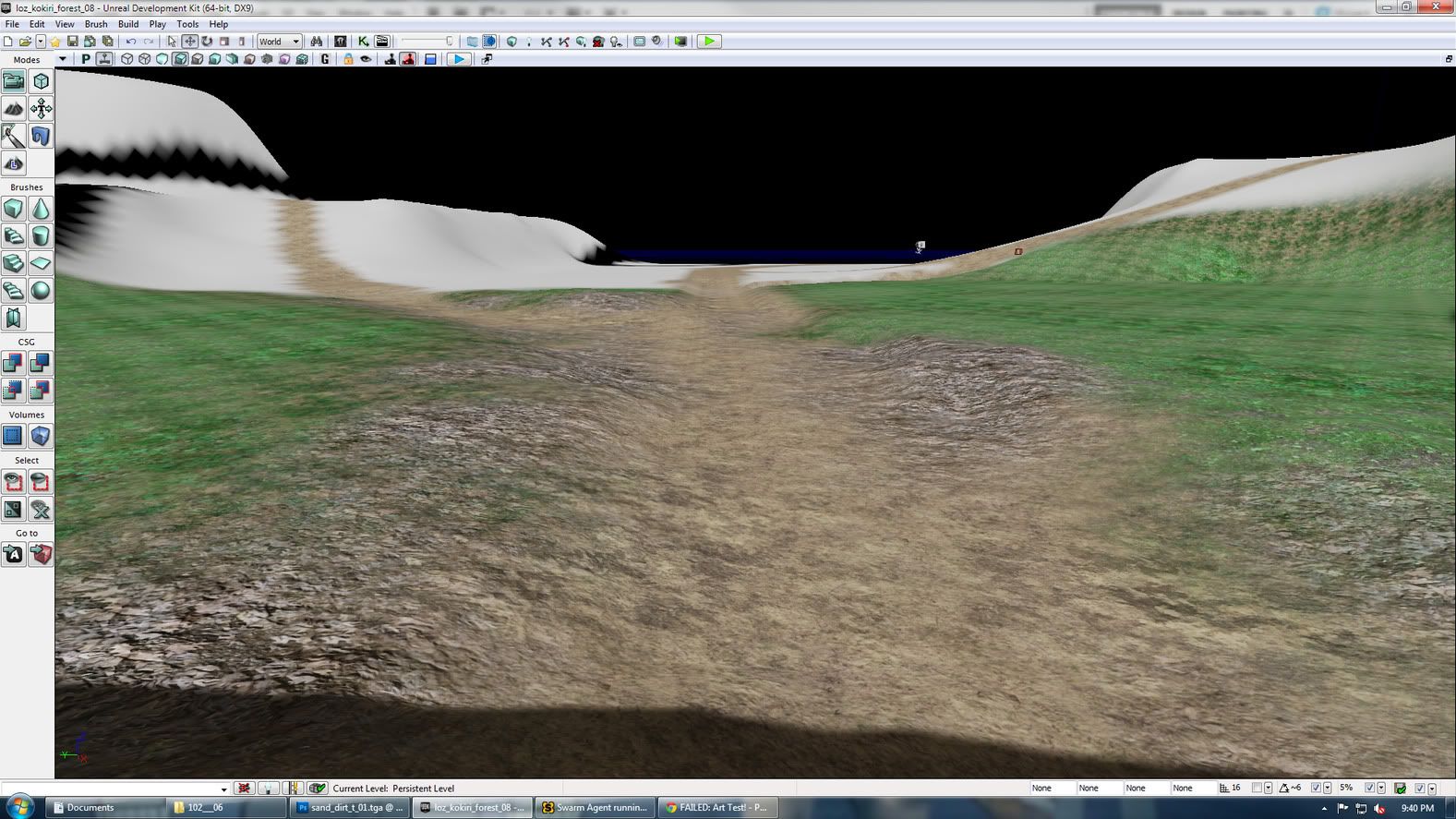This screenshot has height=819, width=1456.
Task: Apply CSG Intersect
Action: pos(14,391)
